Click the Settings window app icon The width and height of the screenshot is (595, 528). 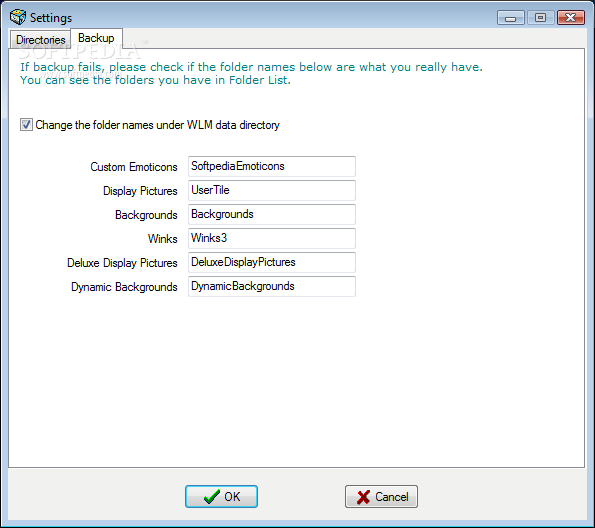18,17
